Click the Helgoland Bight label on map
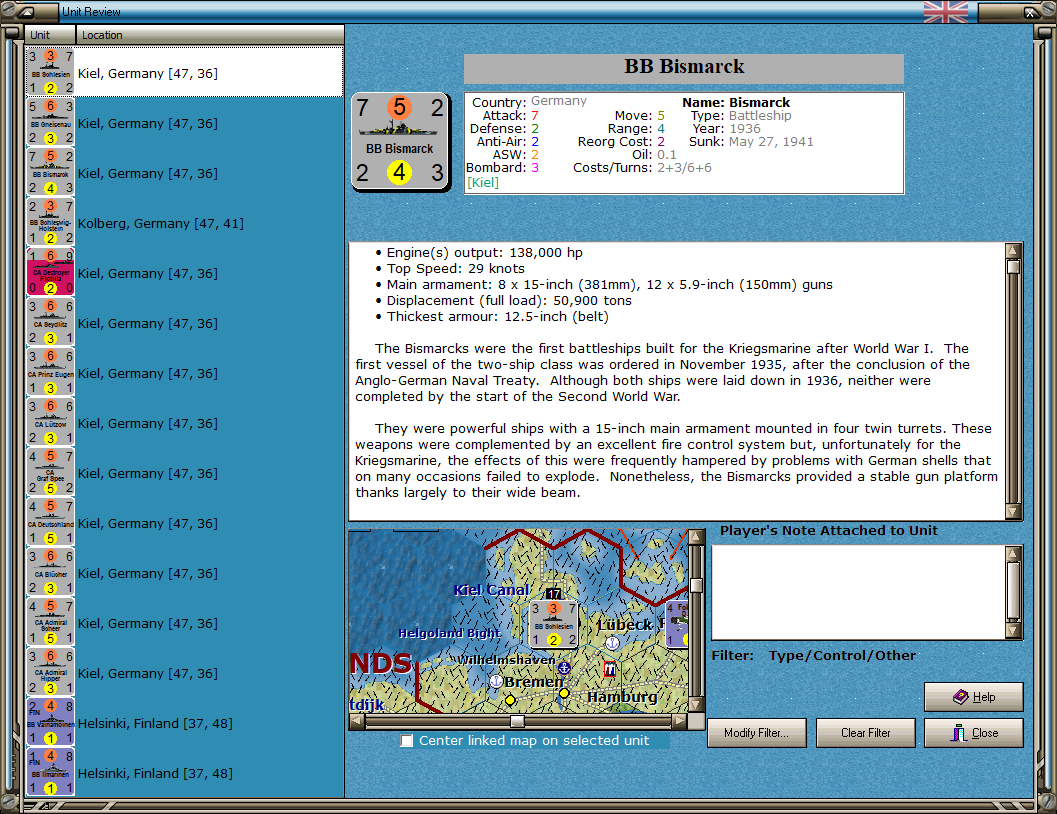 pos(449,633)
